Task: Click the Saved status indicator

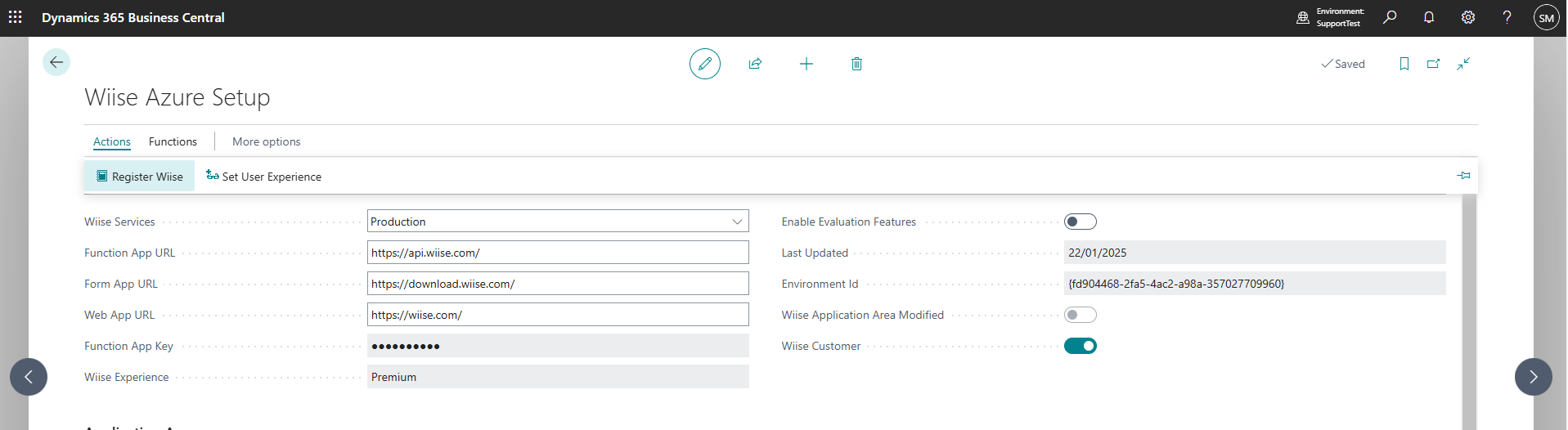Action: [1343, 64]
